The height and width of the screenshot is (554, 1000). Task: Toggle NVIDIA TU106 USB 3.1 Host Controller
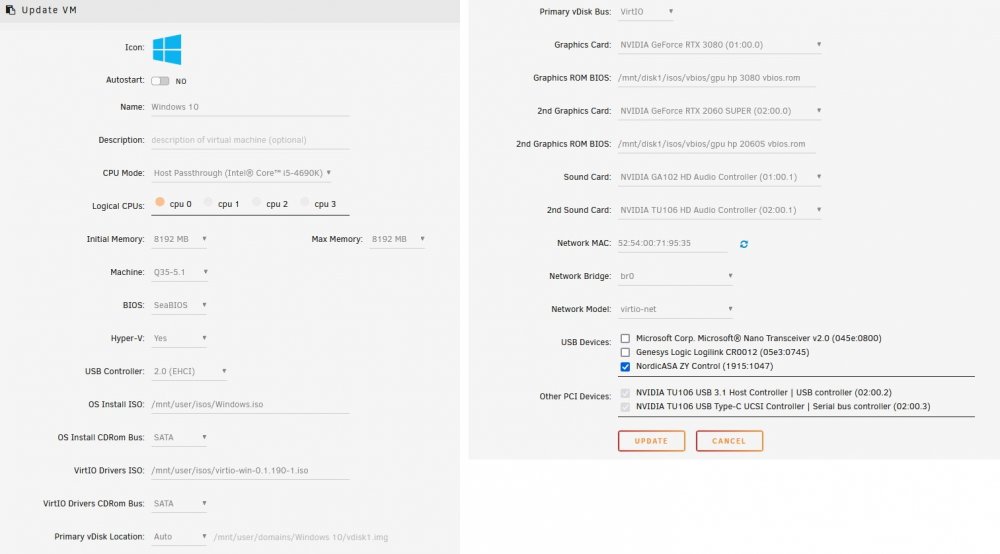[x=625, y=393]
